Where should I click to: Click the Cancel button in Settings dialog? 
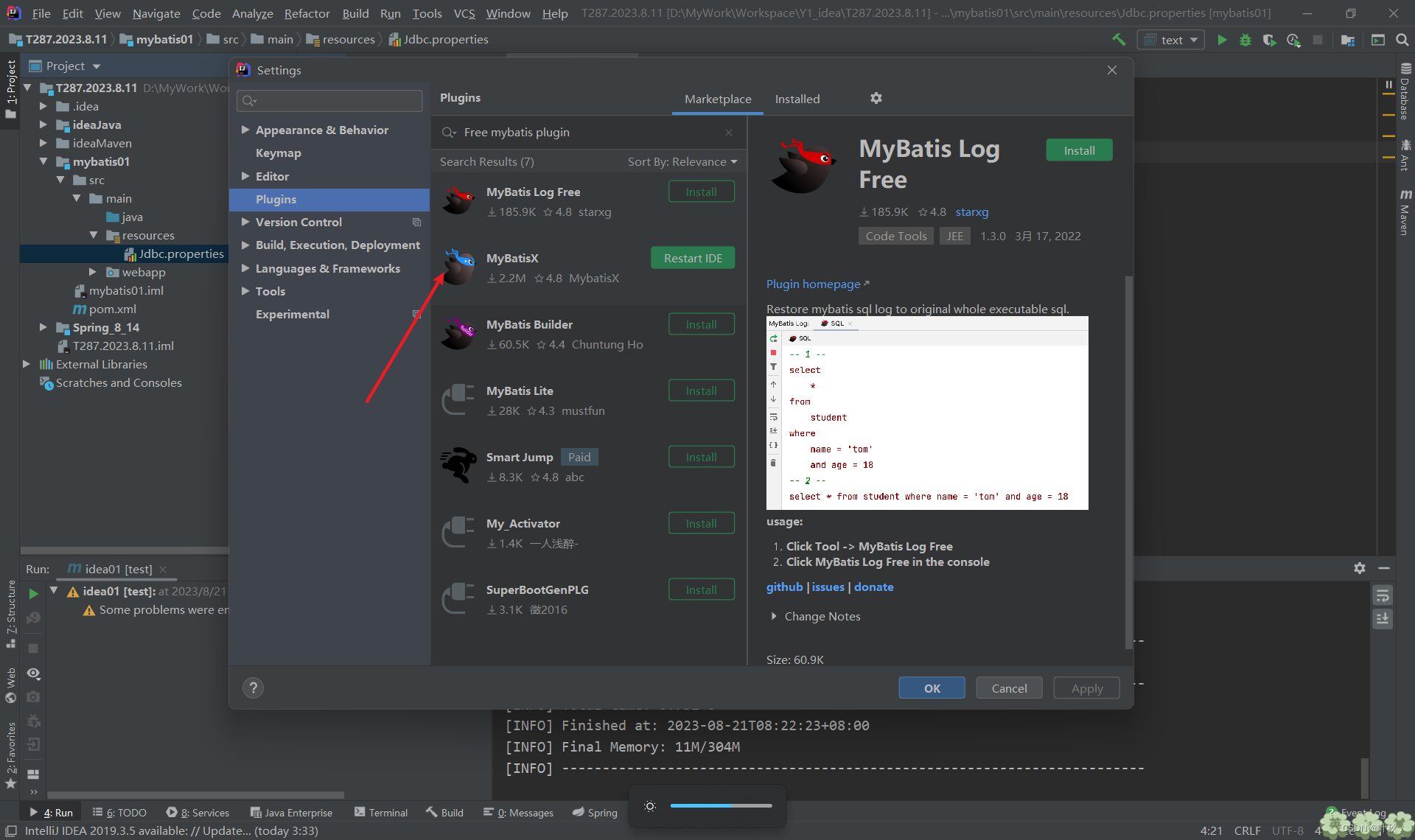[1008, 688]
